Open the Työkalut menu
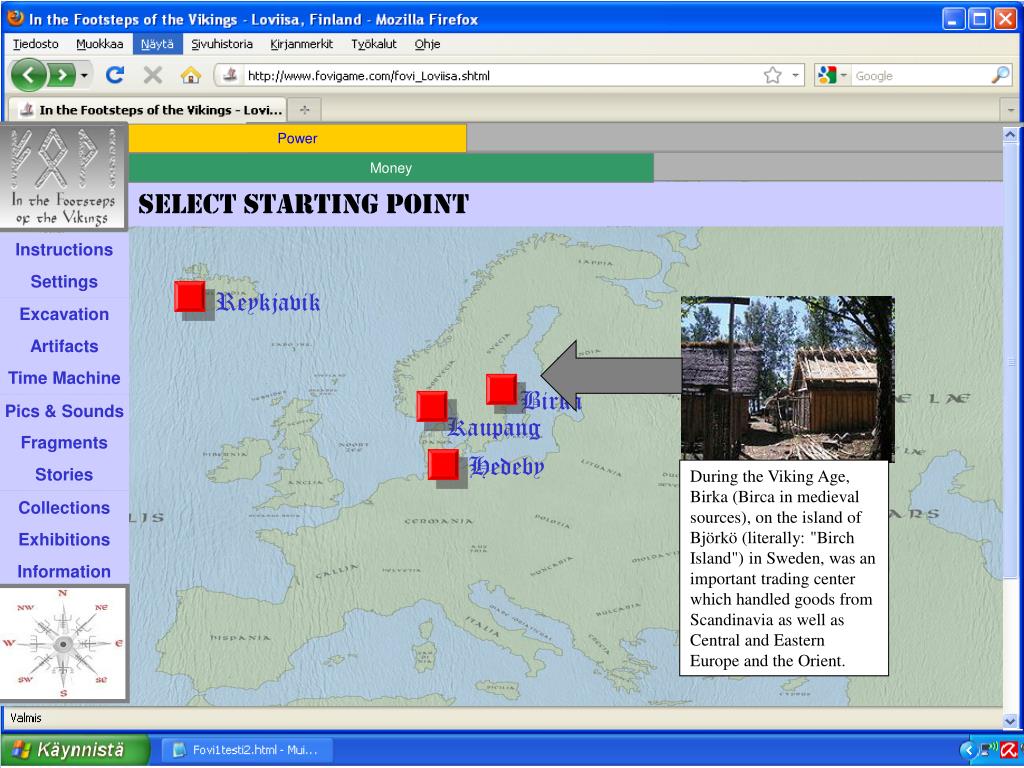 [x=372, y=44]
